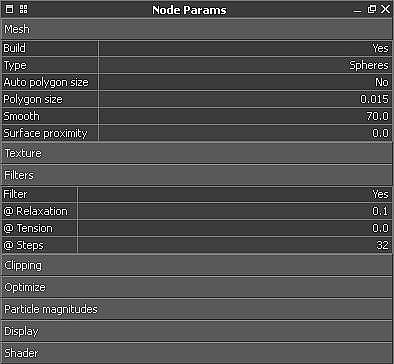This screenshot has height=364, width=394.
Task: Collapse the Mesh section header
Action: (197, 29)
